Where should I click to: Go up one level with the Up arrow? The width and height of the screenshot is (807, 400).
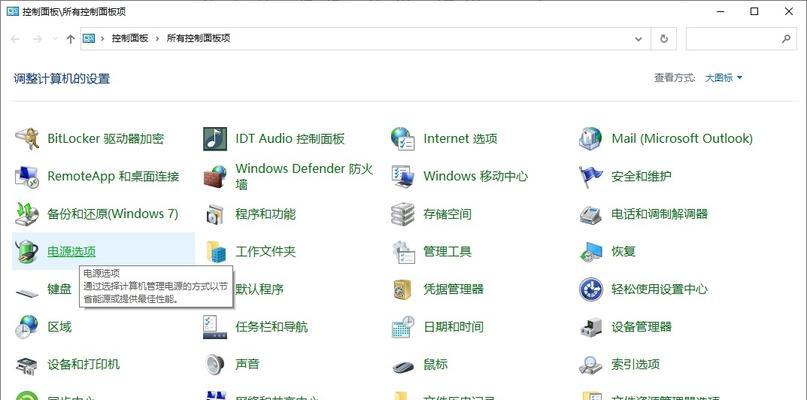click(71, 39)
